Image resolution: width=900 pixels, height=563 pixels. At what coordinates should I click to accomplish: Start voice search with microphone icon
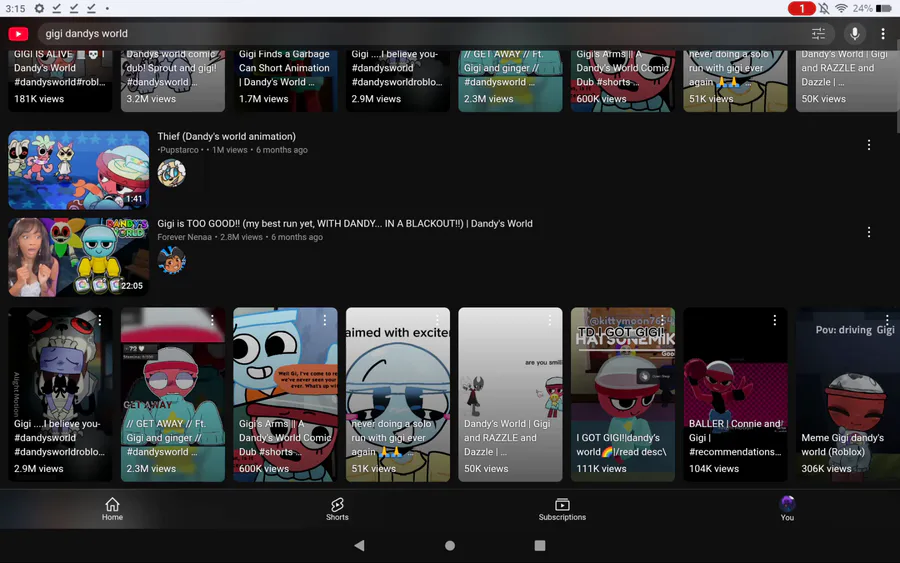854,34
